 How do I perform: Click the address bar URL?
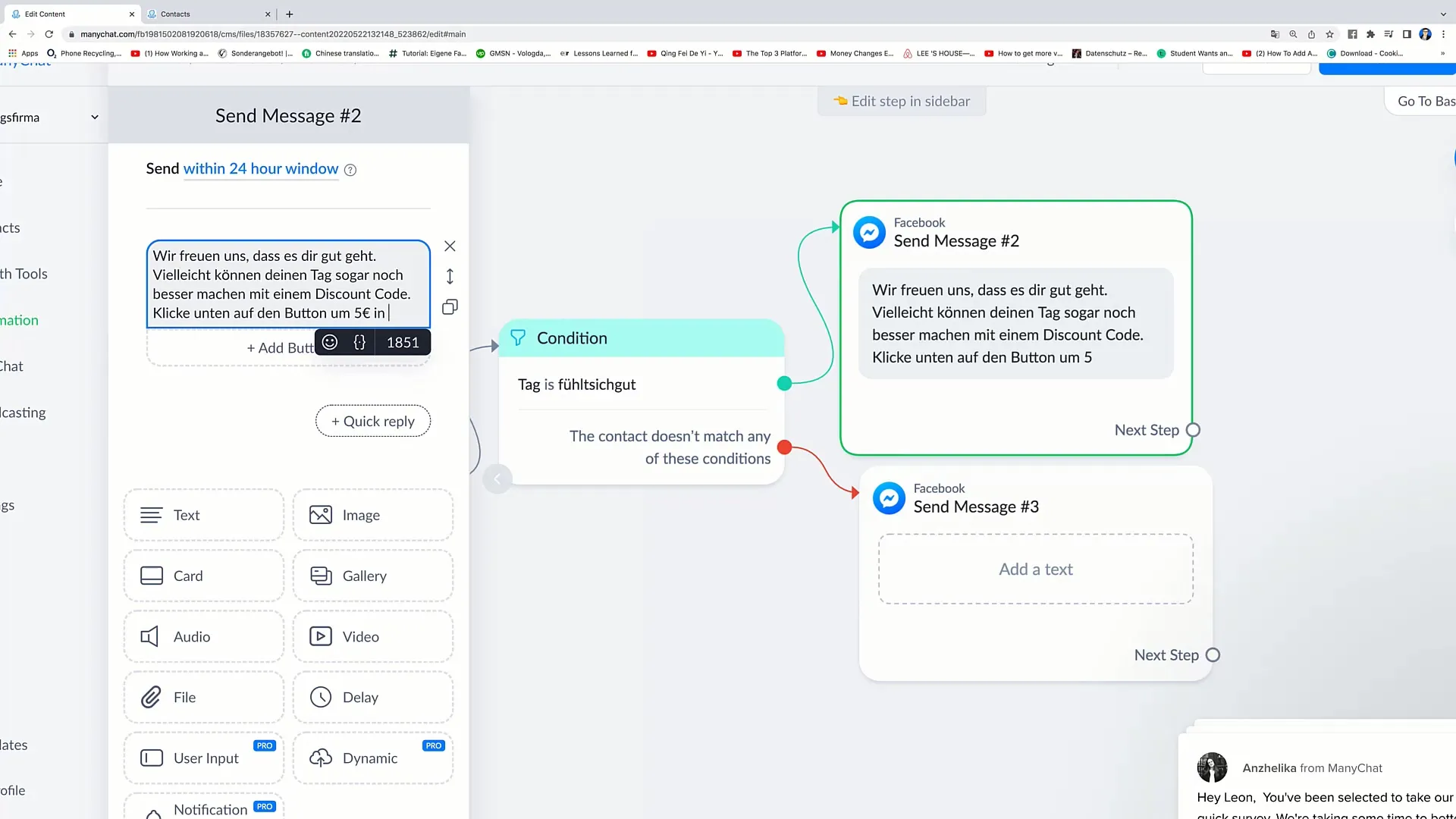(273, 34)
